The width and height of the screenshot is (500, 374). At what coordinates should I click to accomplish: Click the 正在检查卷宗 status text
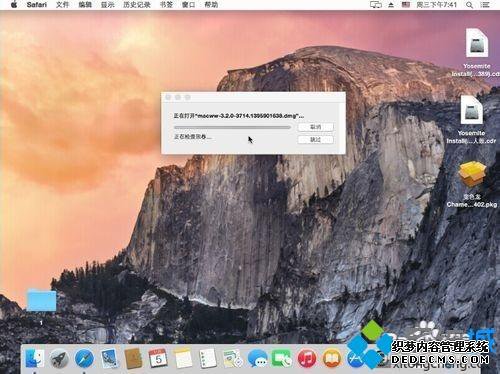tap(193, 137)
